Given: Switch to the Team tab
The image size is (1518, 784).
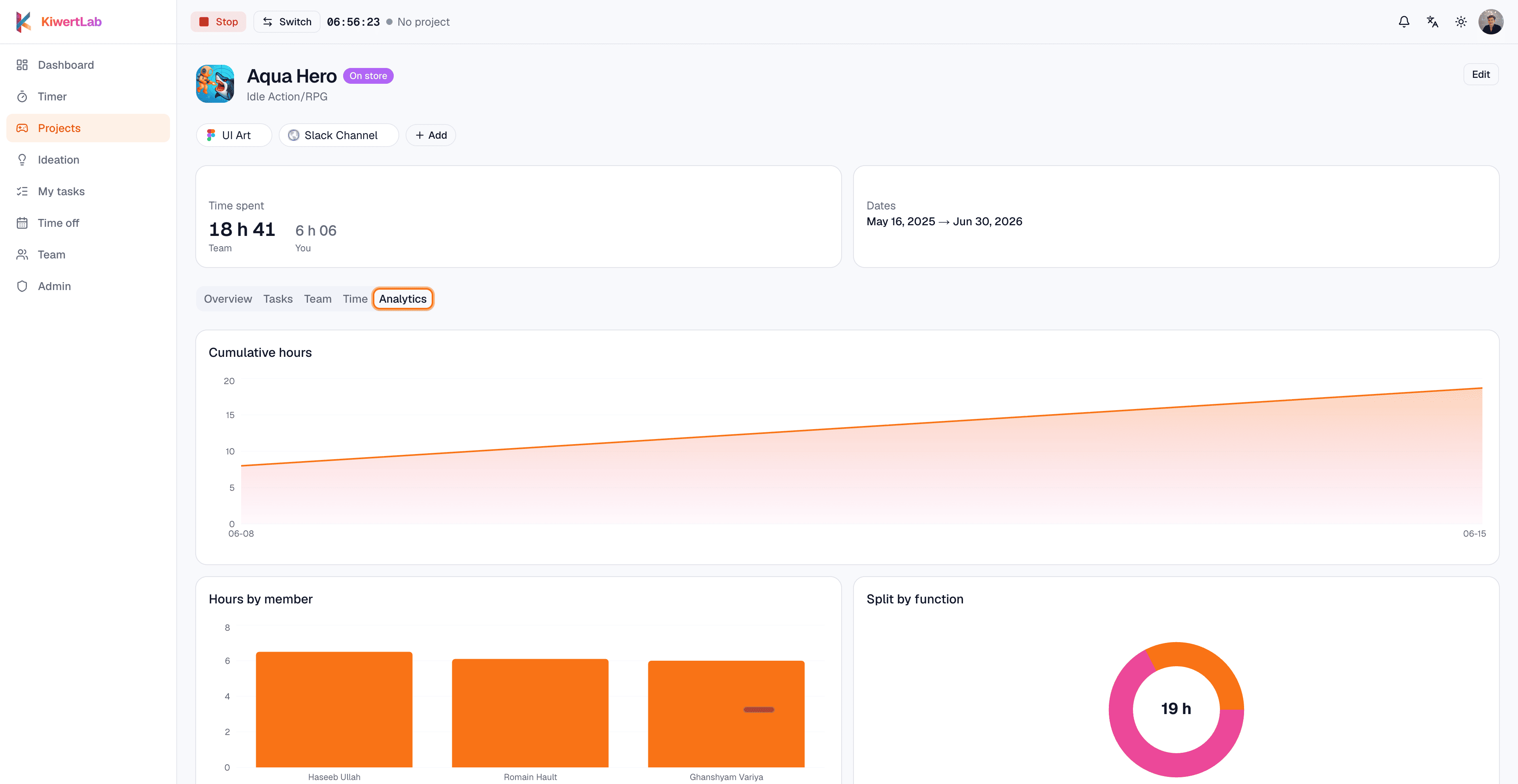Looking at the screenshot, I should pyautogui.click(x=317, y=299).
